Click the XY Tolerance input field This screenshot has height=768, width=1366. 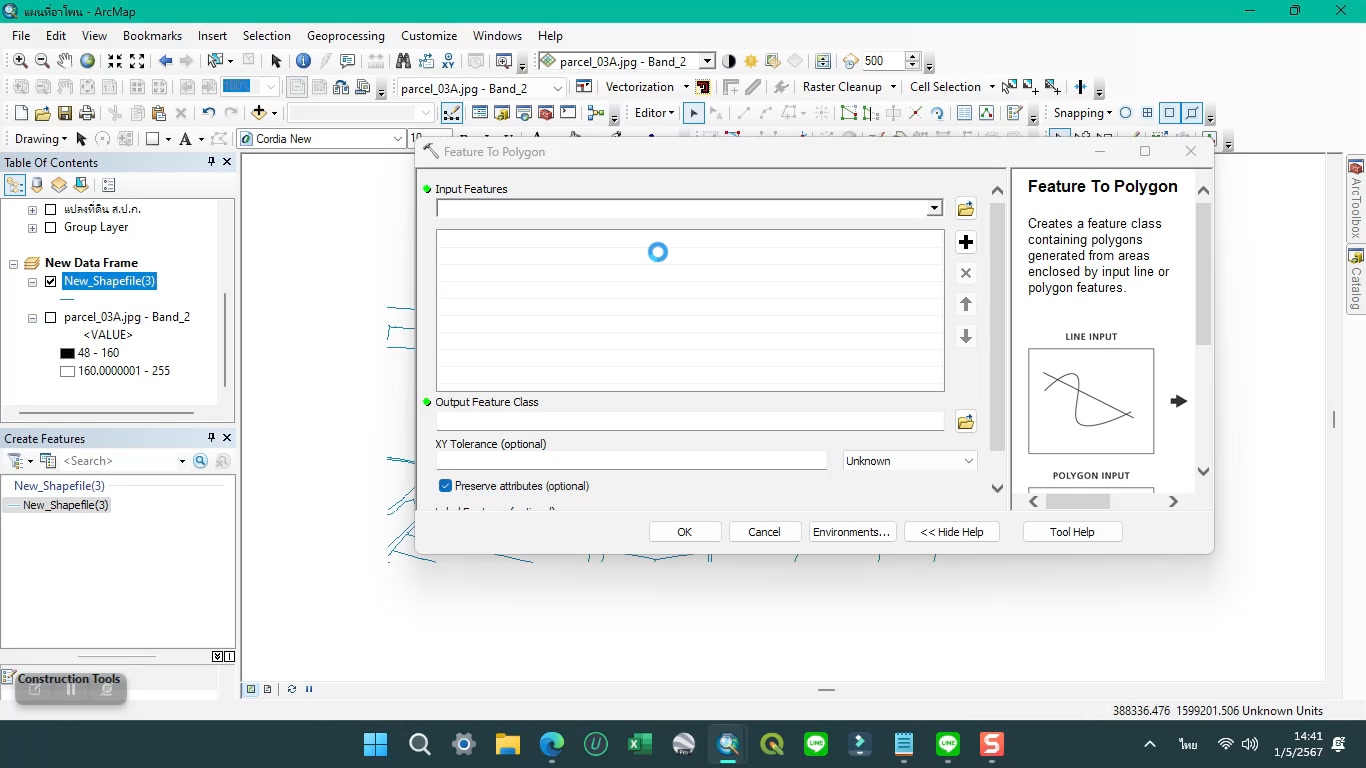pos(632,461)
